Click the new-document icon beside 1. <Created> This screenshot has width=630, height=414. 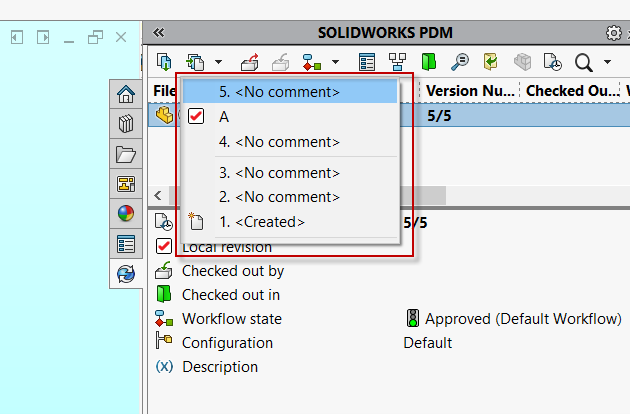tap(196, 221)
